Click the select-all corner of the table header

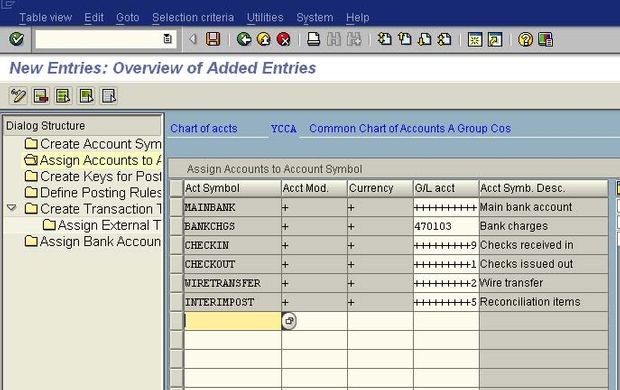[x=176, y=188]
